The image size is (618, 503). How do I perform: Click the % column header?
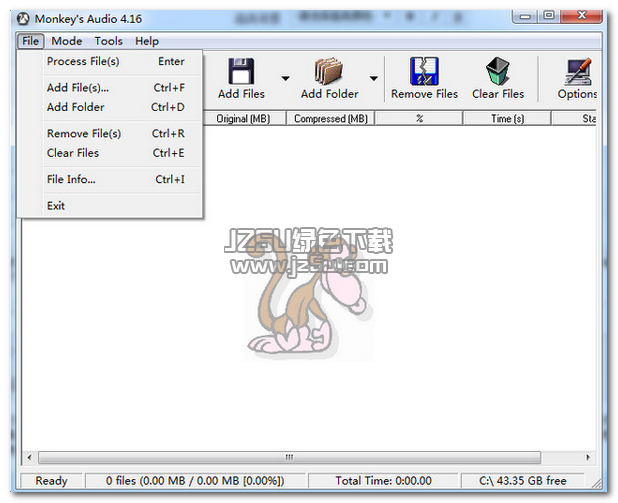tap(419, 118)
